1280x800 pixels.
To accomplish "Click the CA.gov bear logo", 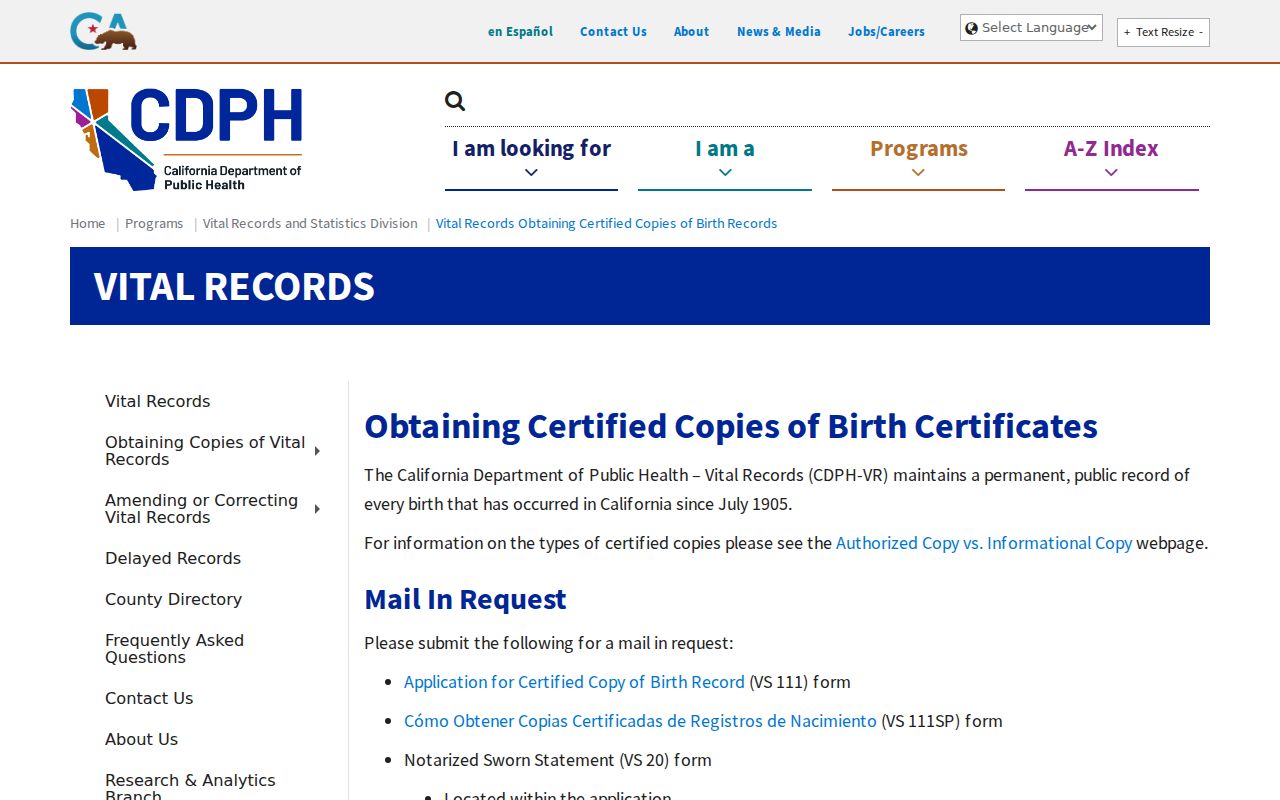I will tap(103, 31).
